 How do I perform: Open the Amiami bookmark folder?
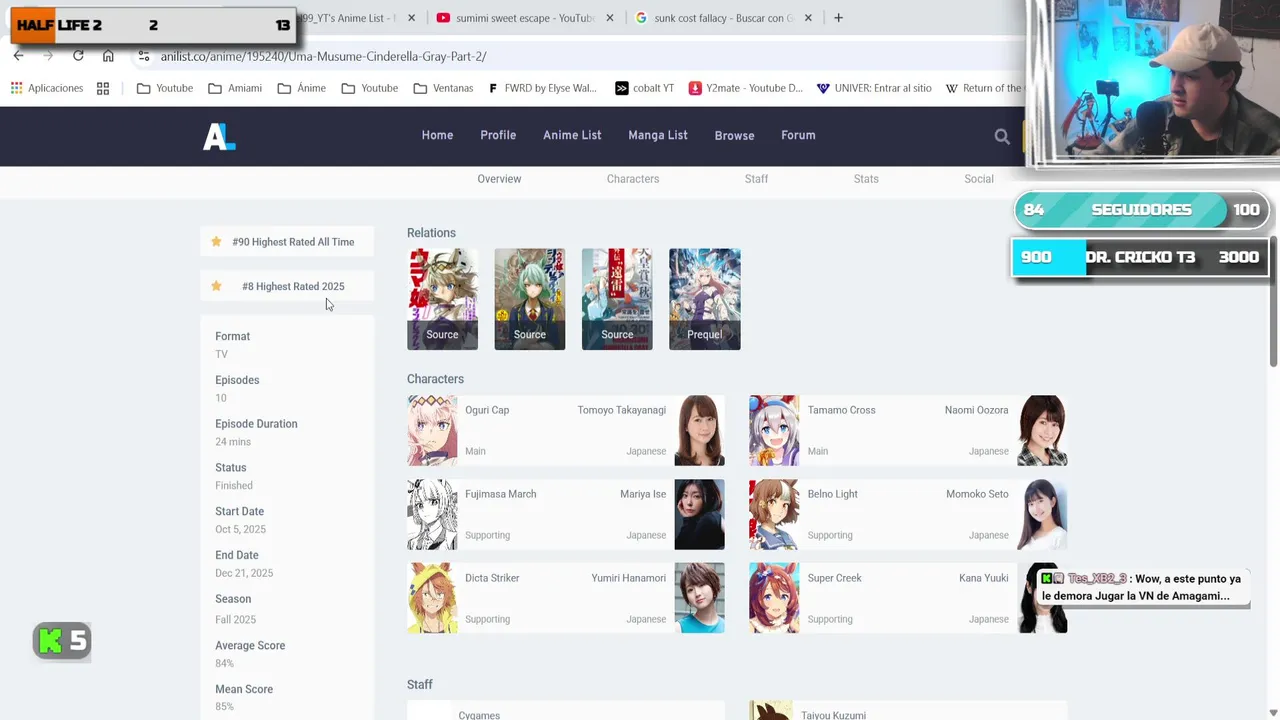coord(235,88)
